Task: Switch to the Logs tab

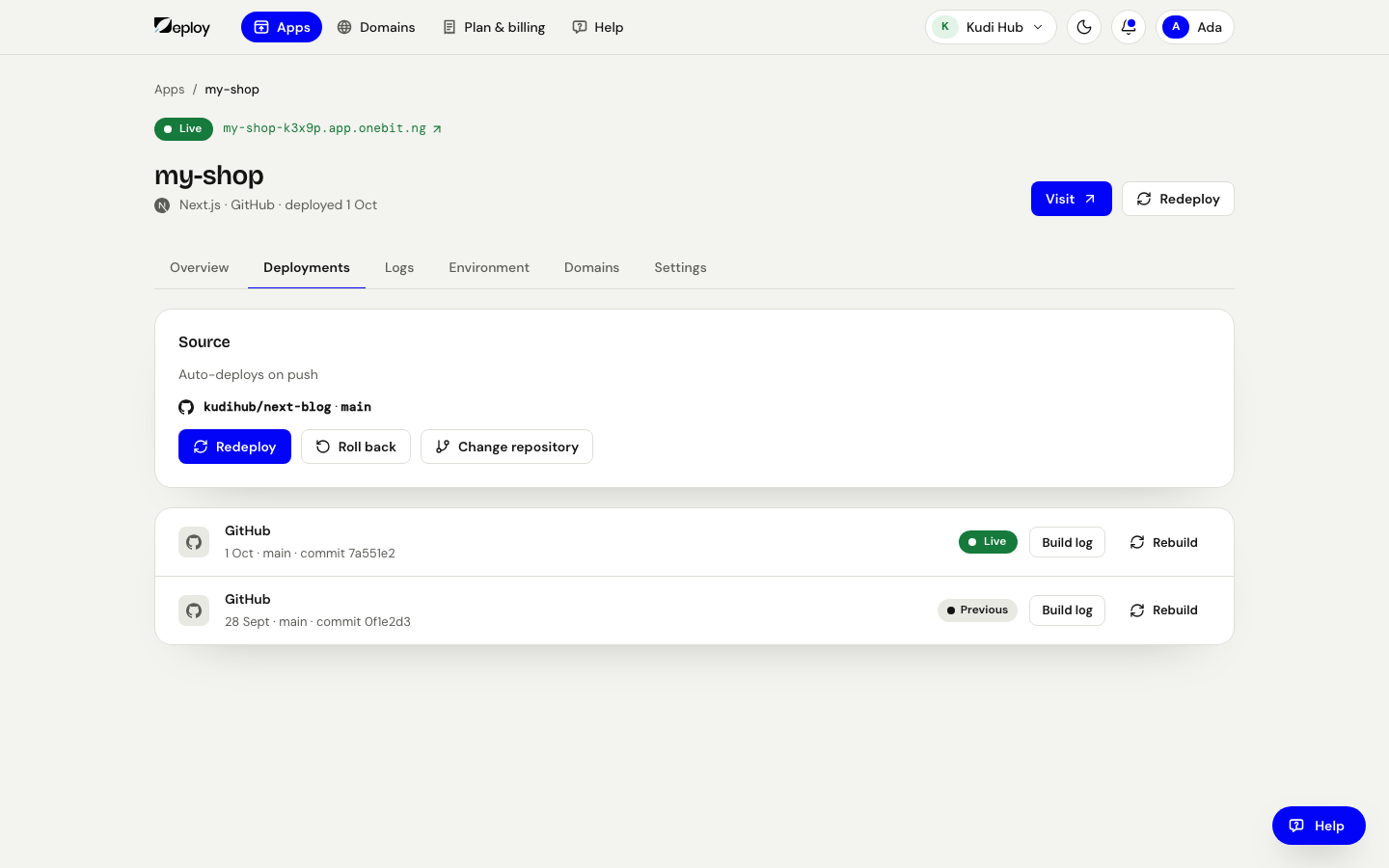Action: (x=399, y=268)
